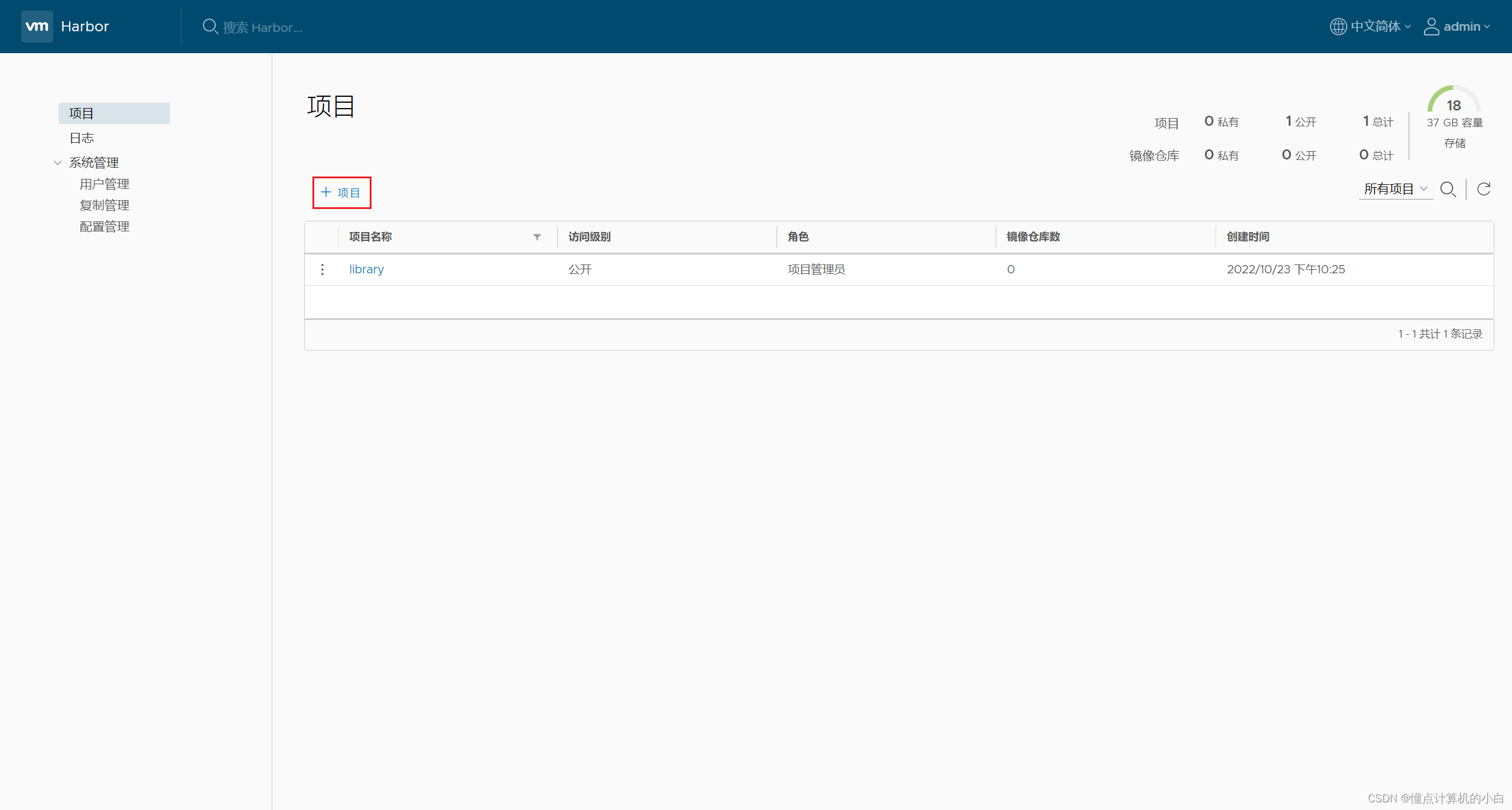
Task: Open the project name column filter
Action: pos(537,237)
